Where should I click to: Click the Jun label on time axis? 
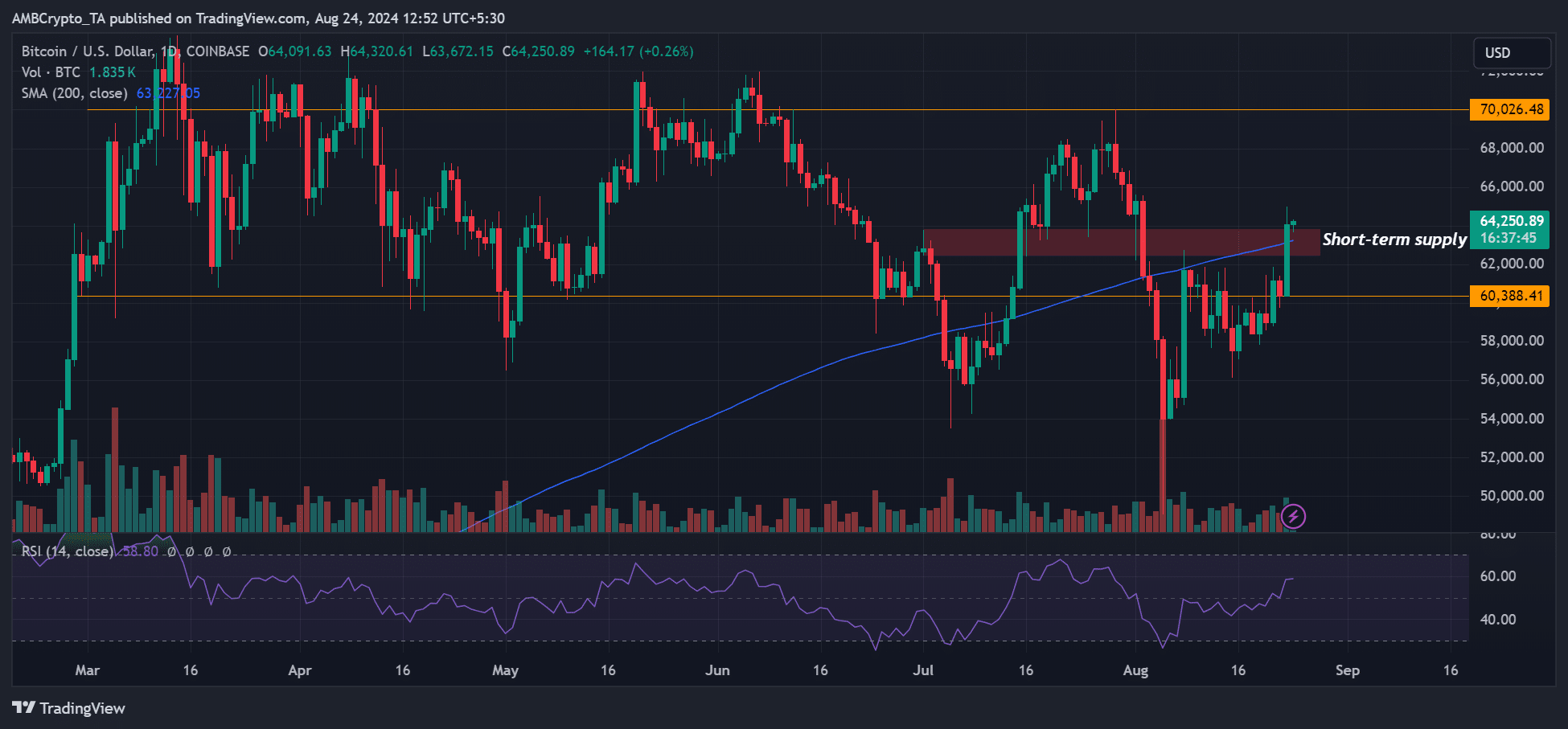(717, 670)
